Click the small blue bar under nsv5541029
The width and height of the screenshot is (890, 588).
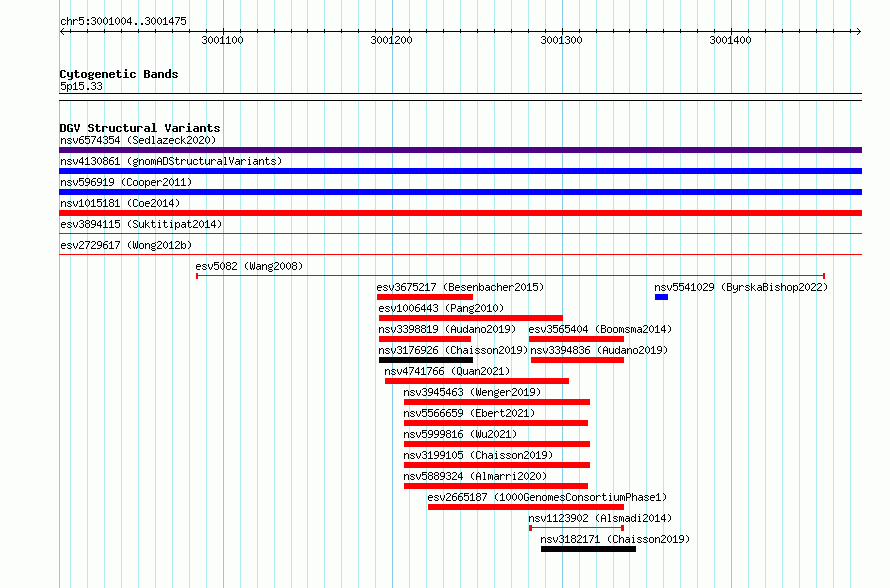661,297
